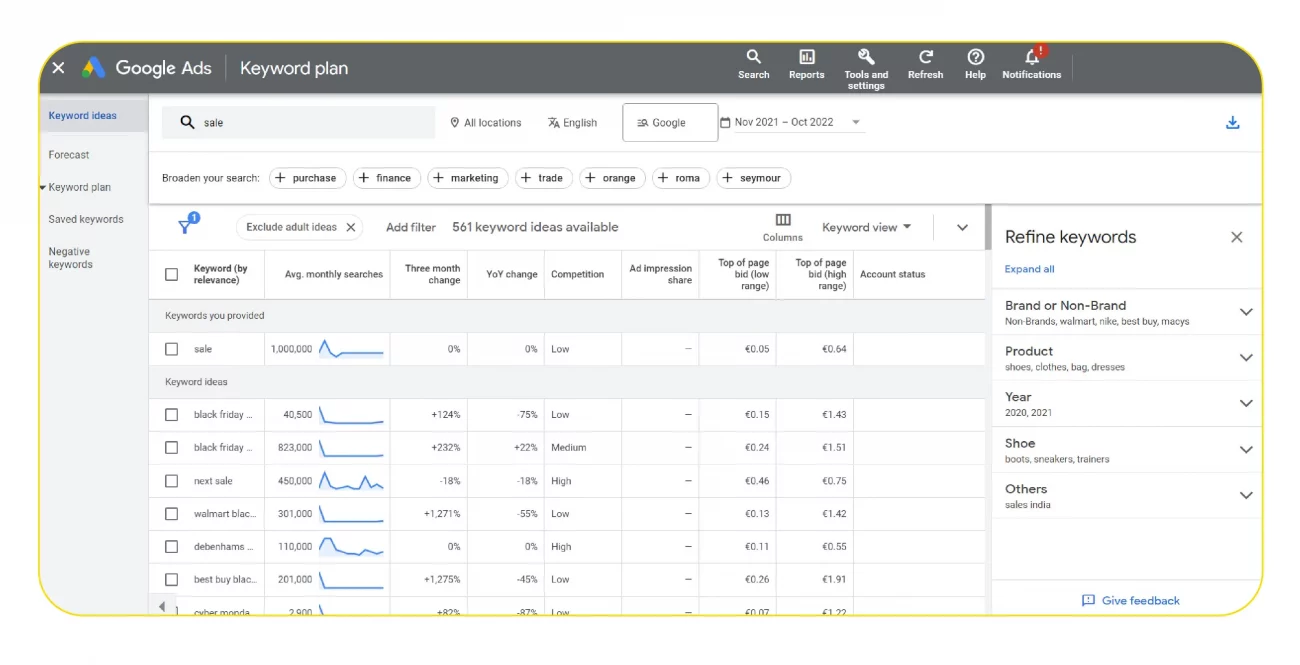This screenshot has height=665, width=1300.
Task: Add 'marketing' to broaden search
Action: (467, 178)
